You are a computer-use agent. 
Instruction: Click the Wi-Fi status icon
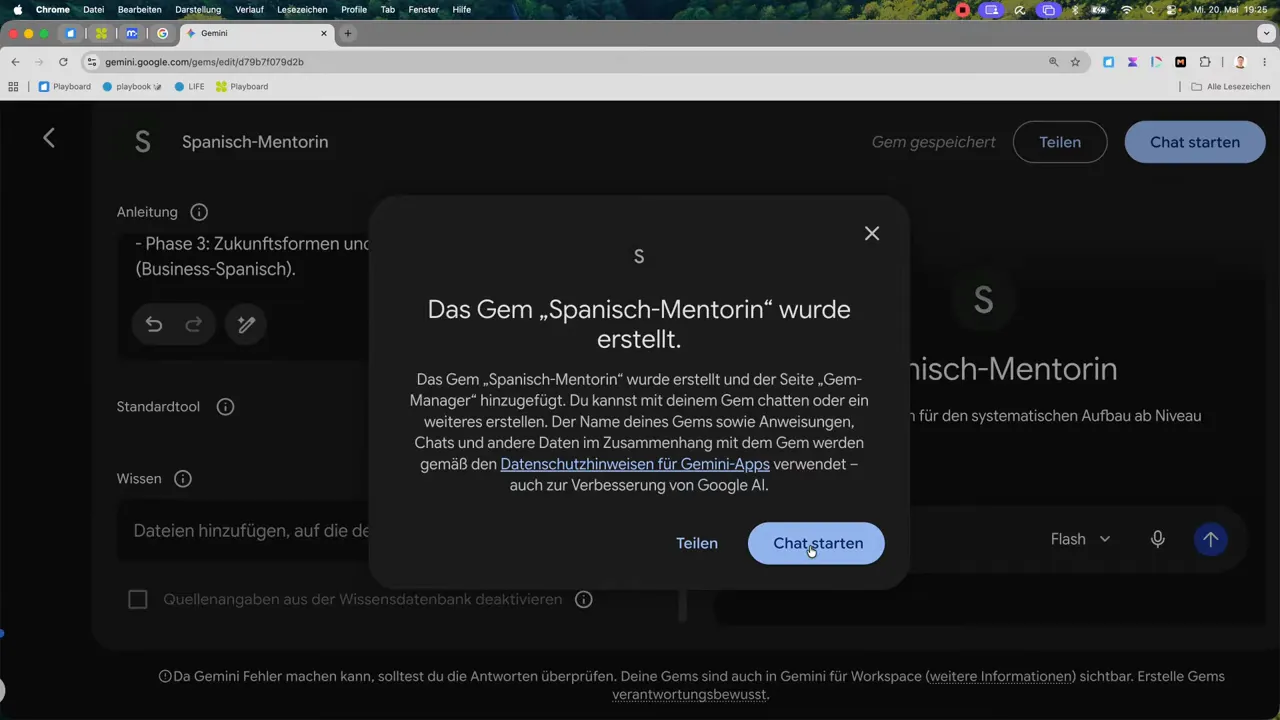pyautogui.click(x=1127, y=9)
